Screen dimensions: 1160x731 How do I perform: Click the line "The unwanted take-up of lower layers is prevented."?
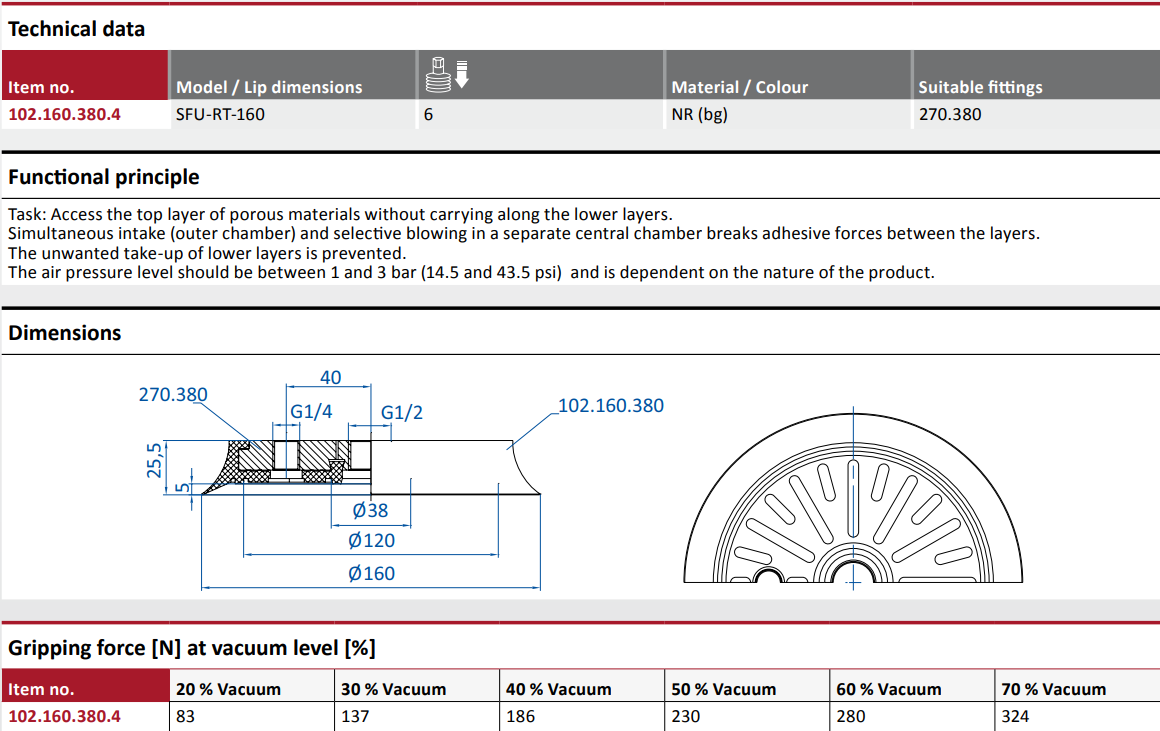(207, 253)
